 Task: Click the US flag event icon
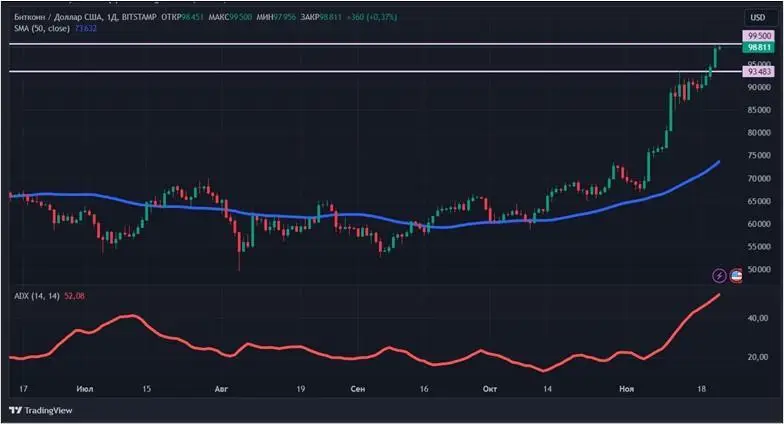coord(737,275)
